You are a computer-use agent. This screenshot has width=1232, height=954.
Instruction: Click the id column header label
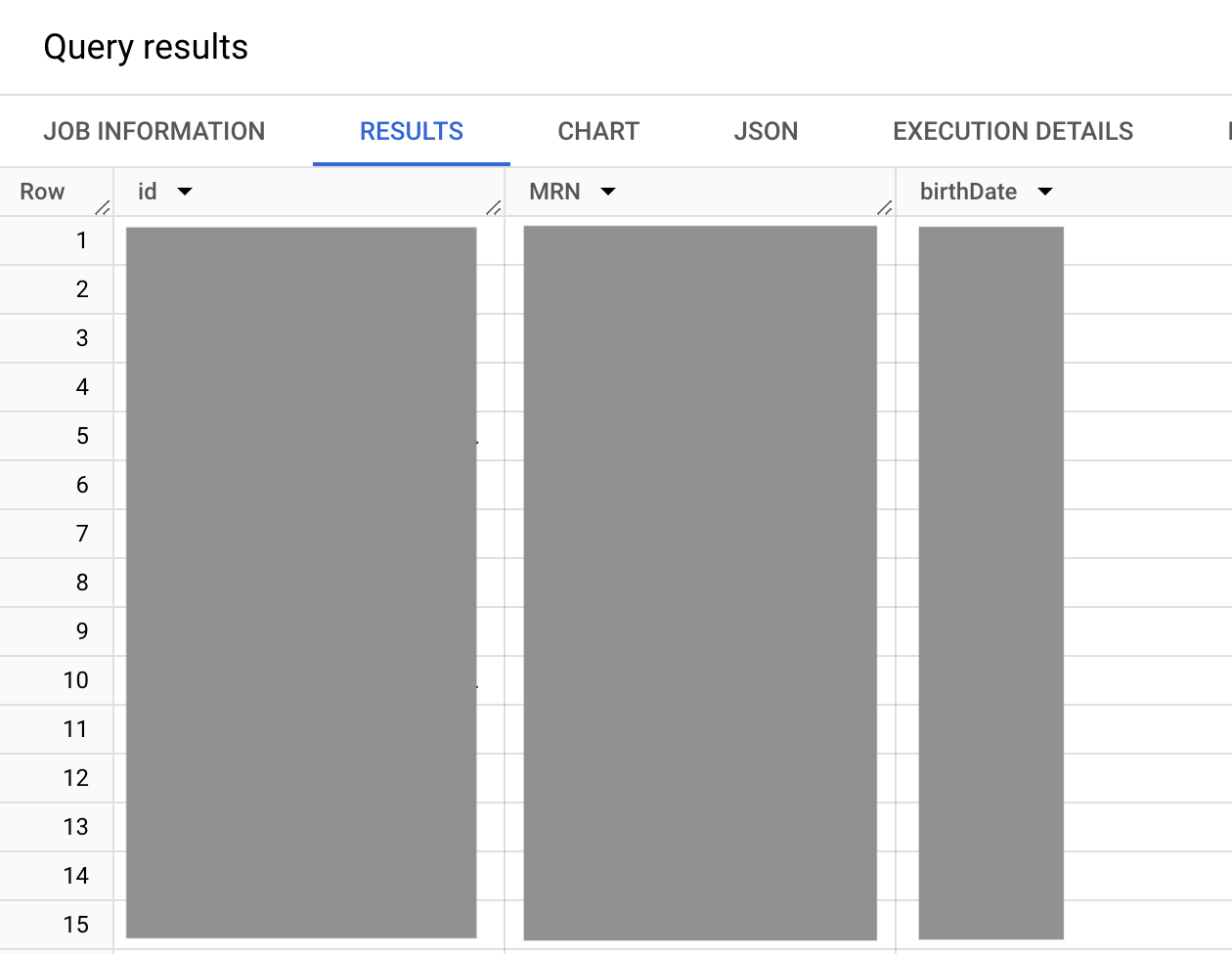148,192
